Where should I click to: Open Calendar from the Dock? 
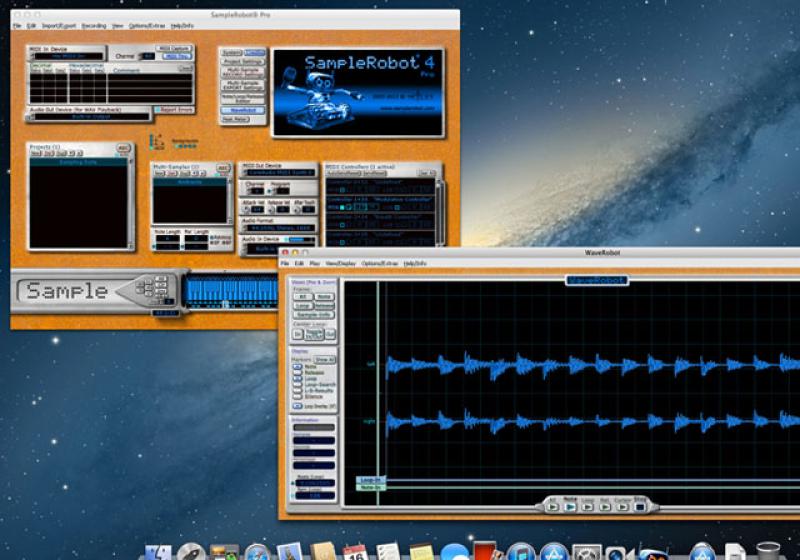point(354,552)
